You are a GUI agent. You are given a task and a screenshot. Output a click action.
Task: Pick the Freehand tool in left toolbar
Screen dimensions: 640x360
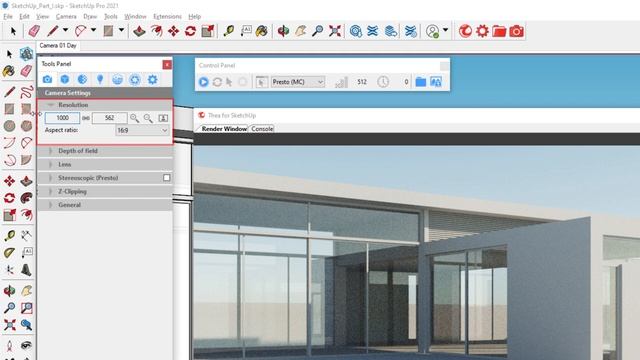coord(26,92)
